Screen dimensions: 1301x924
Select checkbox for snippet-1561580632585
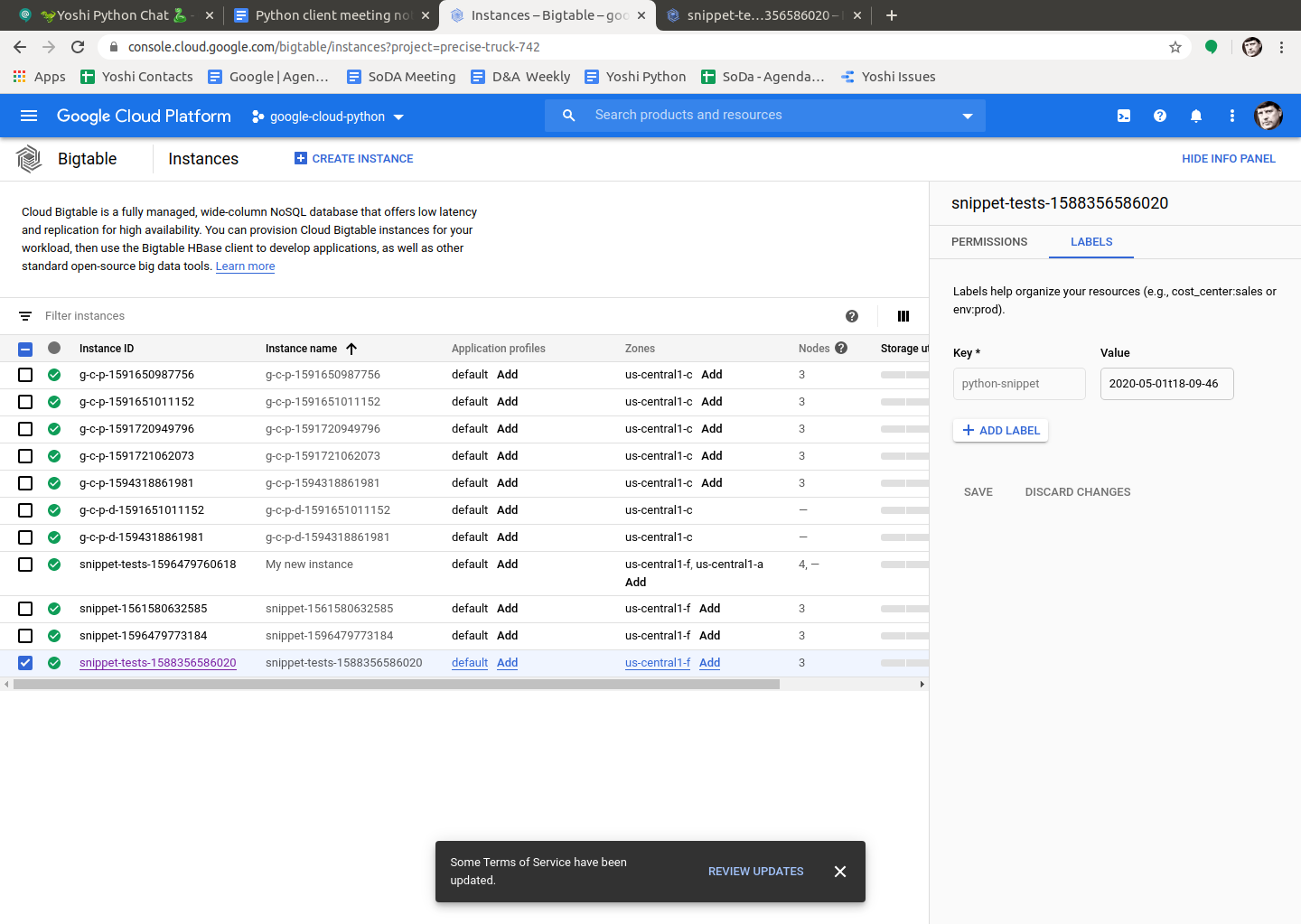pyautogui.click(x=25, y=609)
